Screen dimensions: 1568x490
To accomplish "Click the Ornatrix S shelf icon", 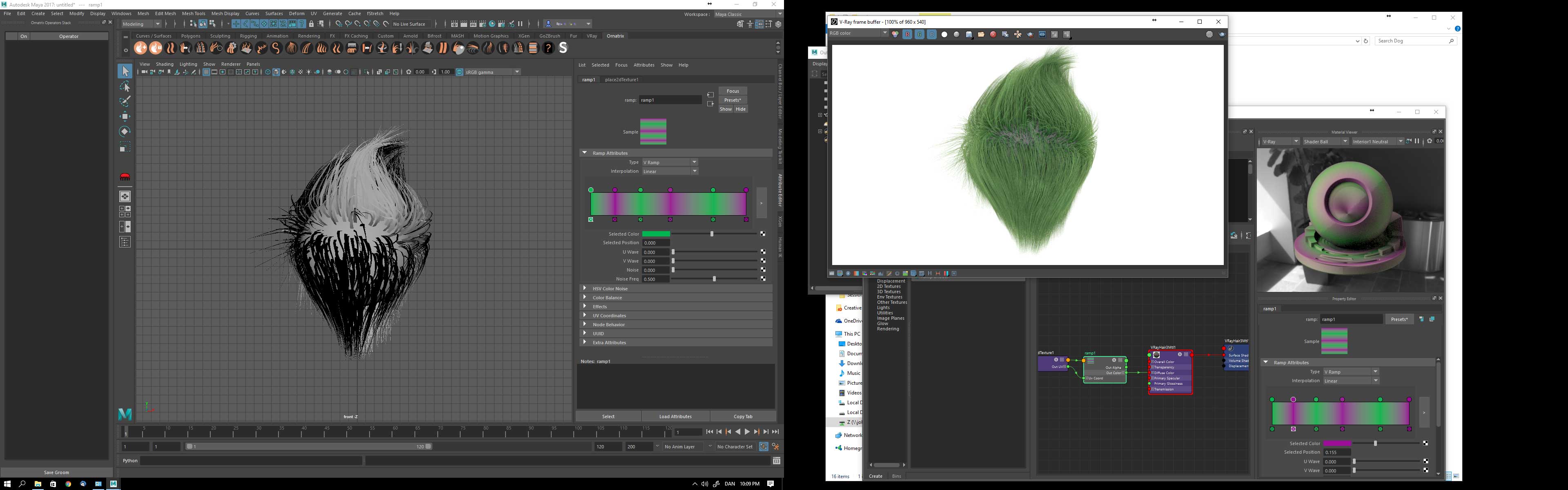I will coord(563,48).
